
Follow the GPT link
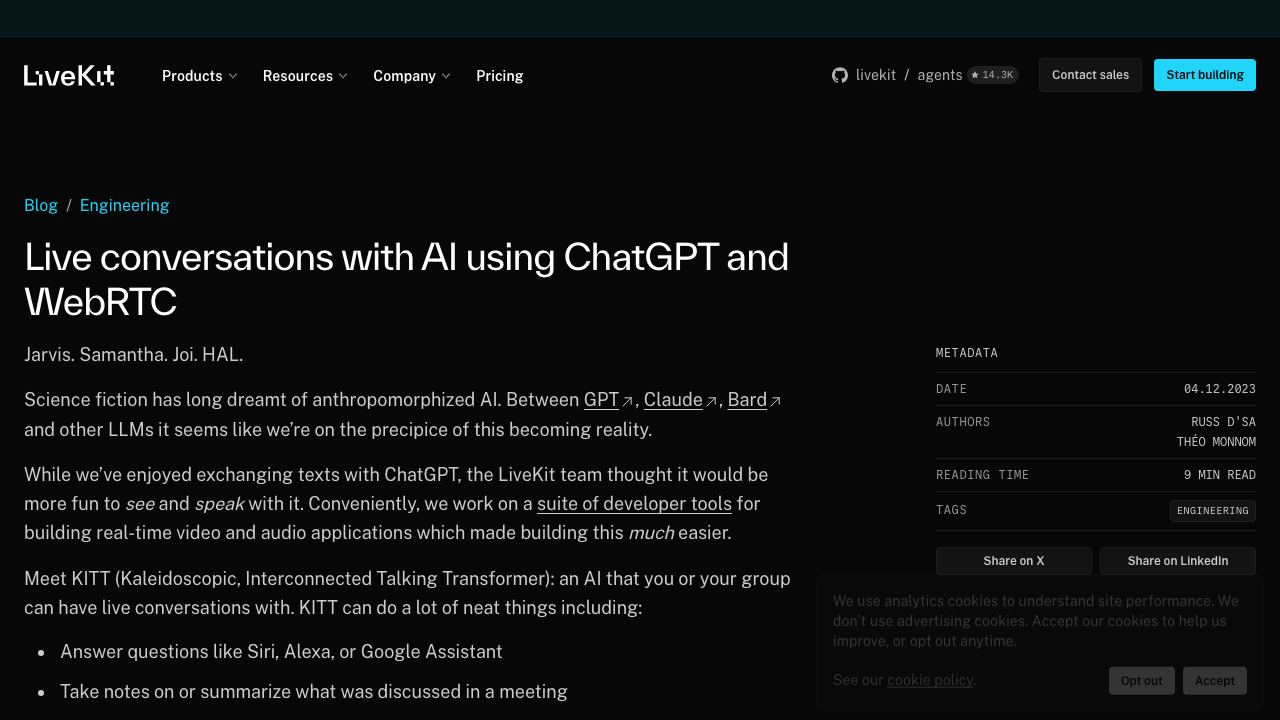point(608,400)
